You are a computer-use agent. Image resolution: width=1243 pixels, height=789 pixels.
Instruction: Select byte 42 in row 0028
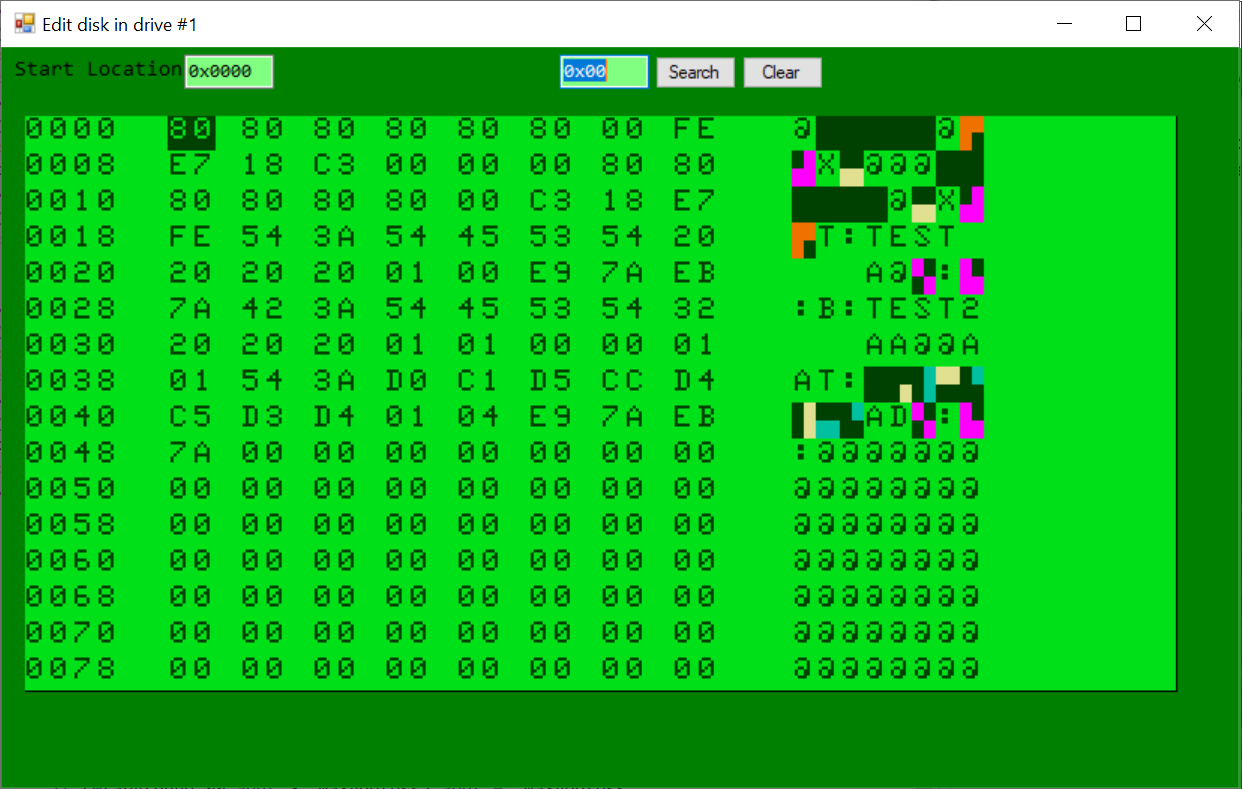(263, 309)
